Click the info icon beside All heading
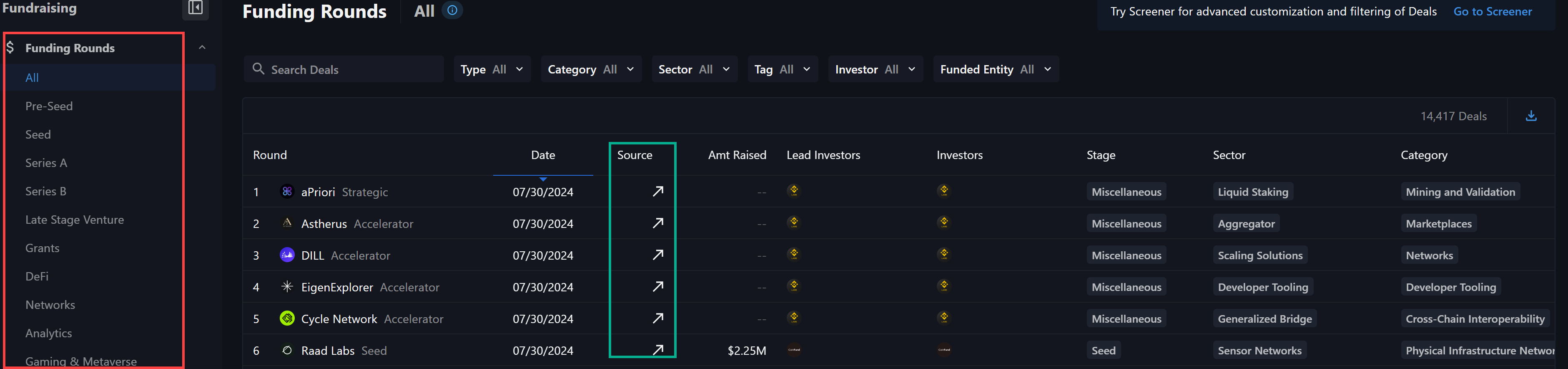1568x369 pixels. [452, 10]
